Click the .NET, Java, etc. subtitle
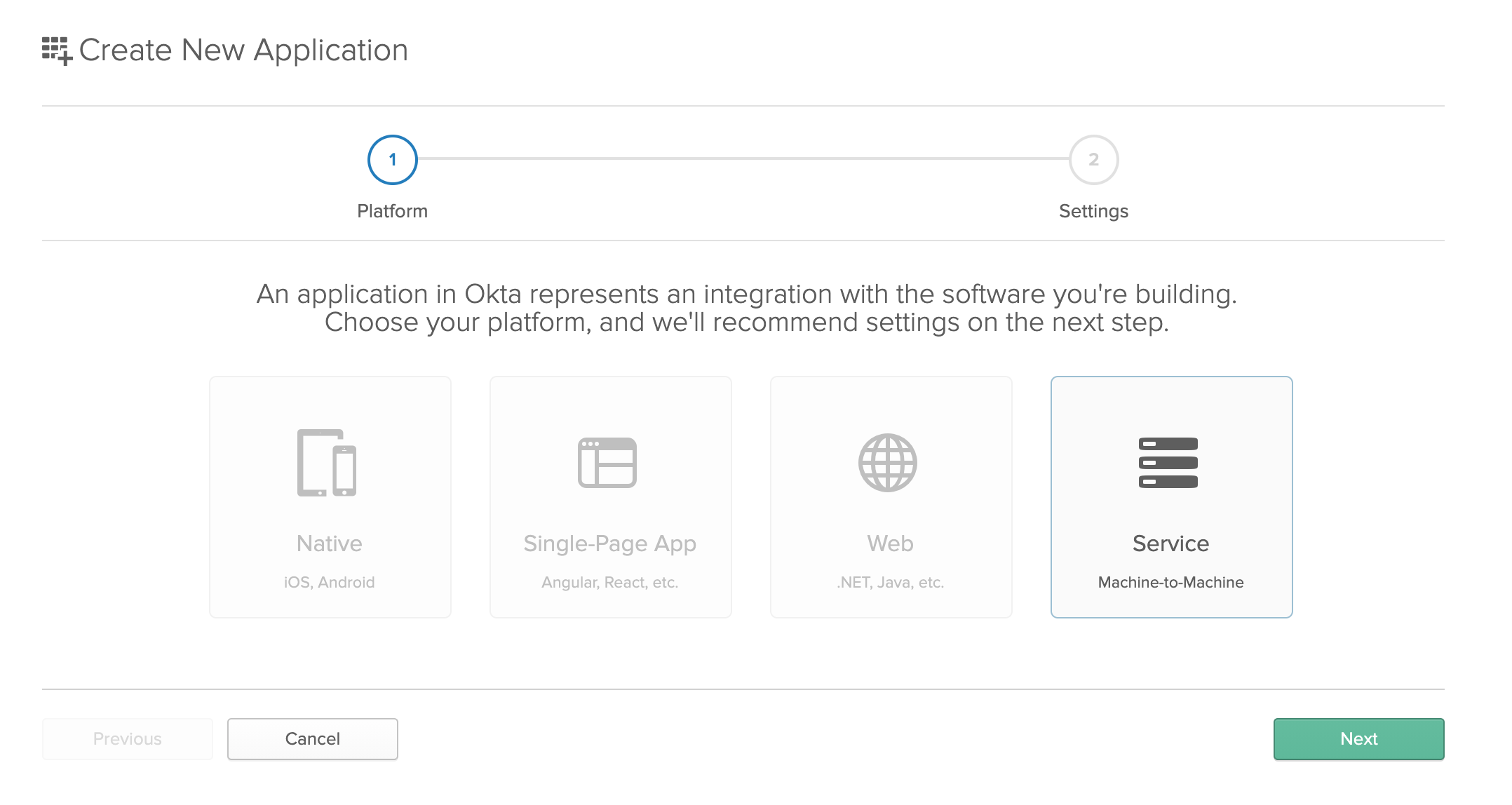Screen dimensions: 1512x805 [x=890, y=582]
